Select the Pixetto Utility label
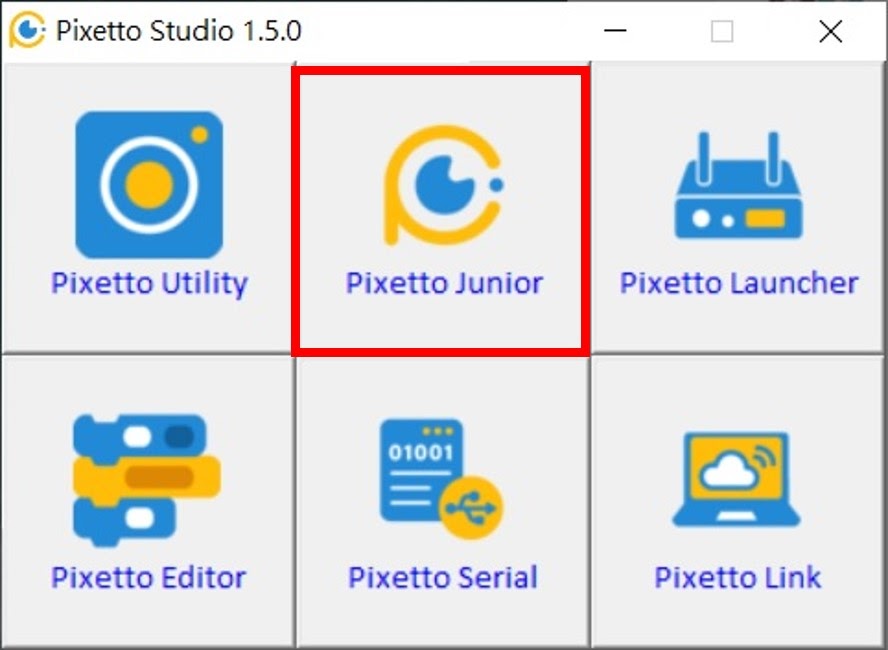 150,283
